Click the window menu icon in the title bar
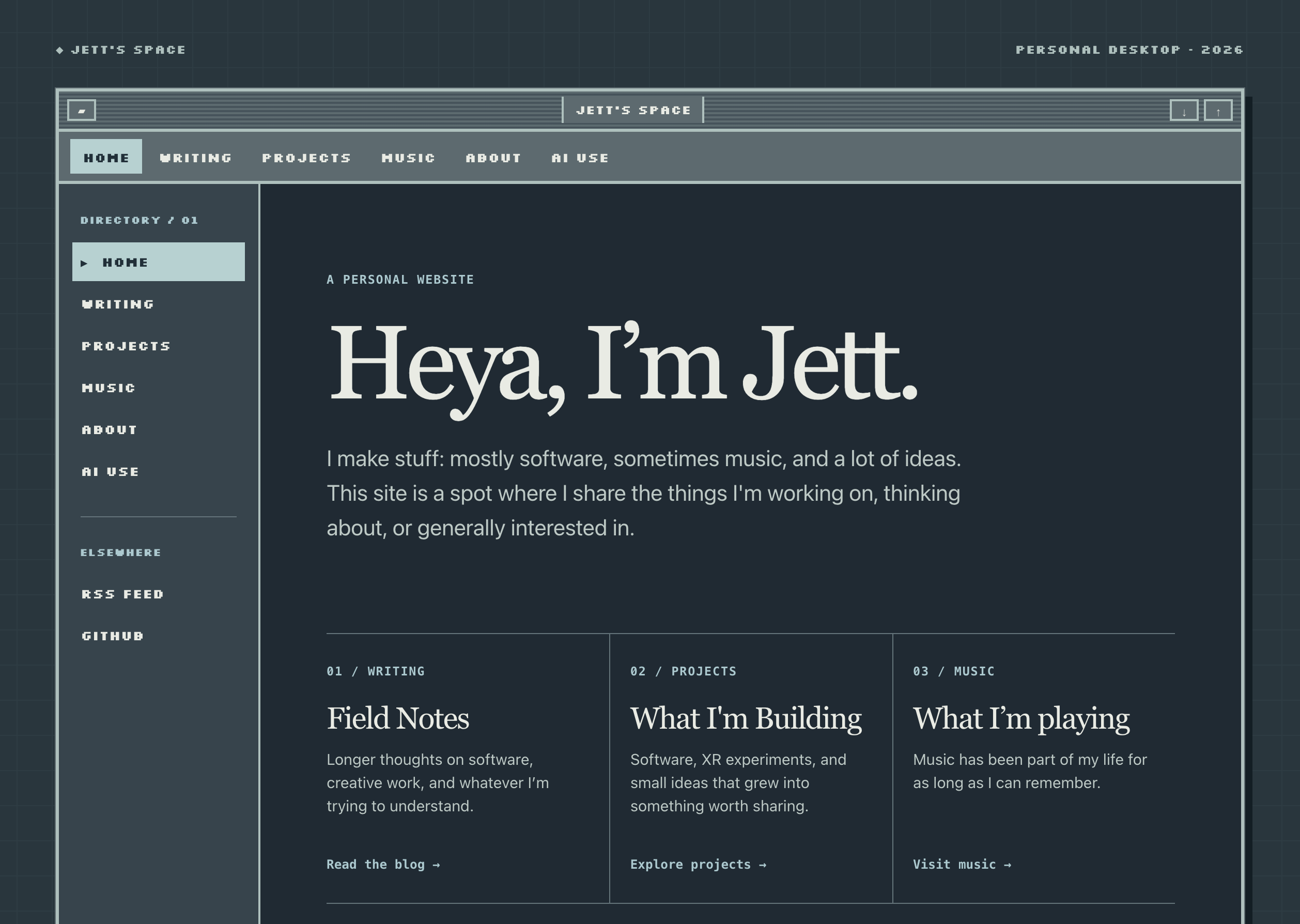The height and width of the screenshot is (924, 1300). pyautogui.click(x=81, y=111)
